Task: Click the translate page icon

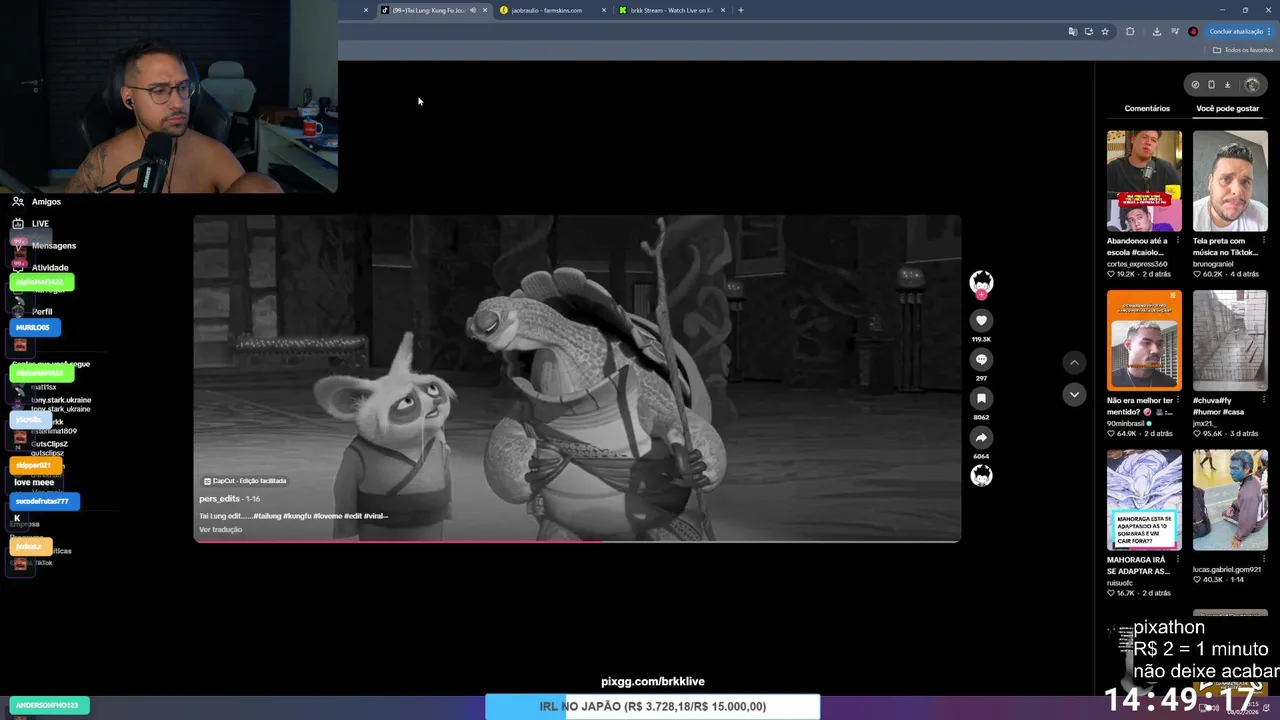Action: coord(1073,31)
